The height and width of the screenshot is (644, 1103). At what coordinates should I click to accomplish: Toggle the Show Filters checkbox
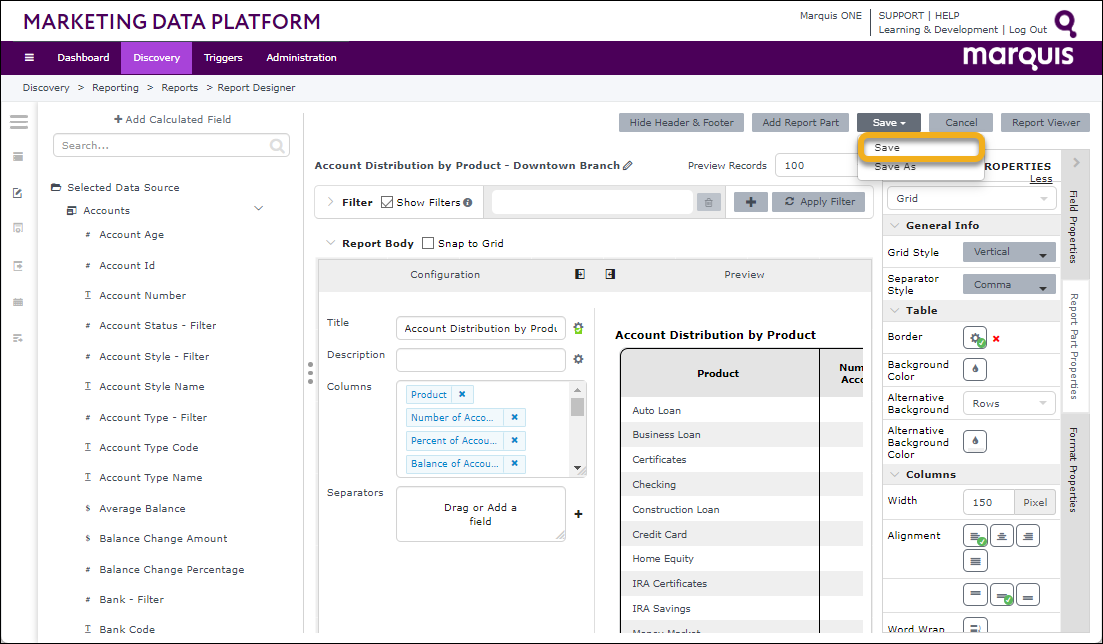387,202
